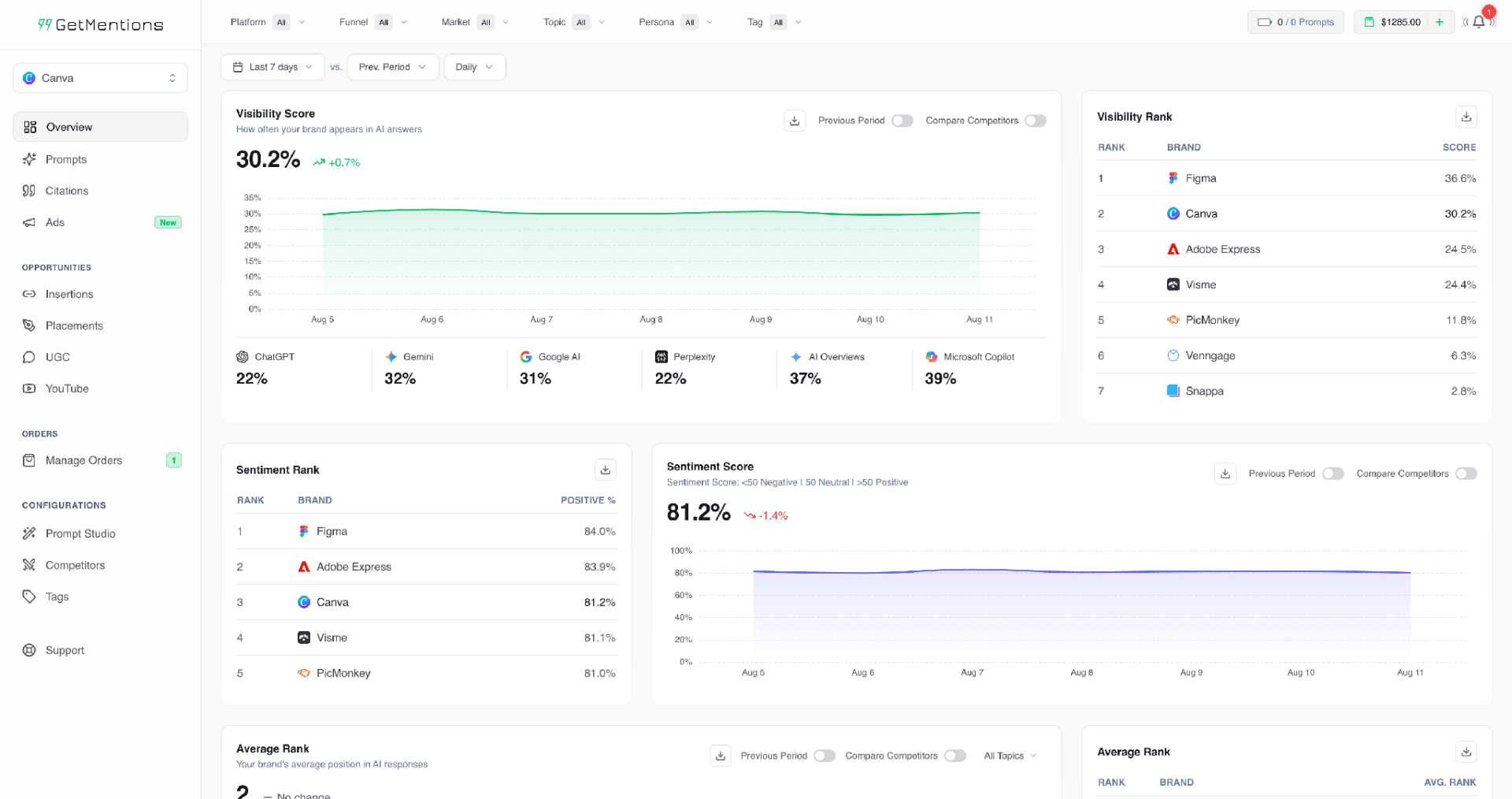Open Tags configuration

click(x=100, y=596)
